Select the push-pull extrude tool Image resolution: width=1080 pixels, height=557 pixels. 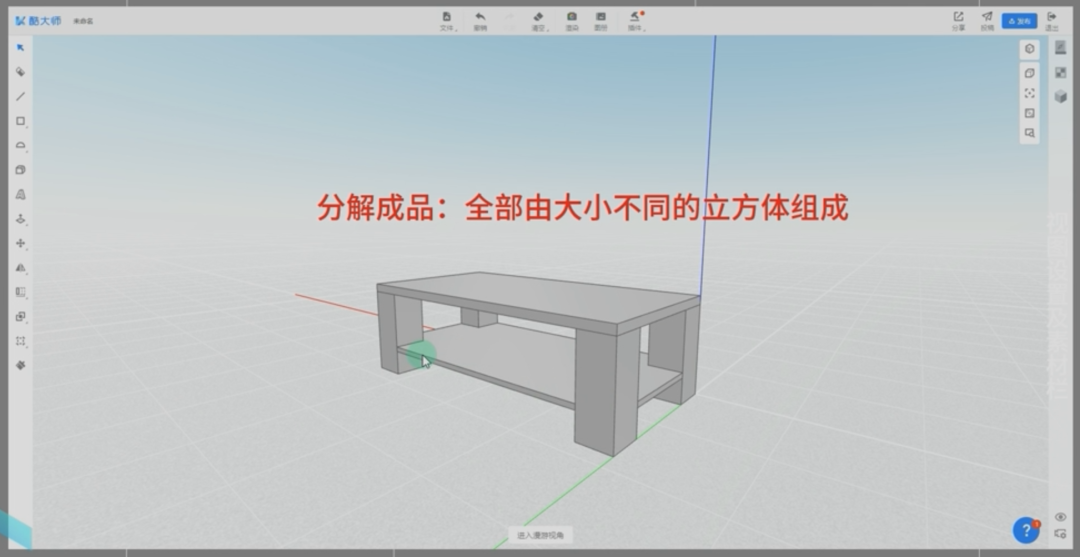coord(21,219)
